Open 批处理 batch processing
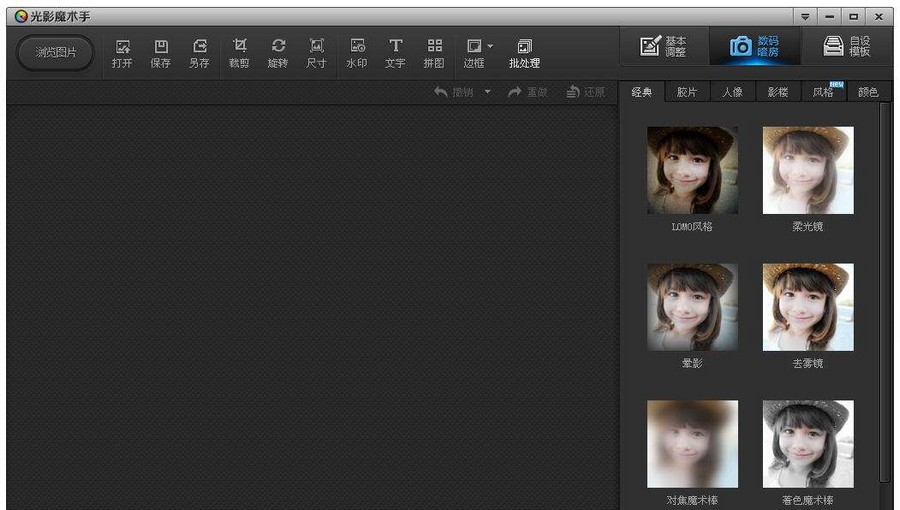Image resolution: width=900 pixels, height=510 pixels. [524, 54]
